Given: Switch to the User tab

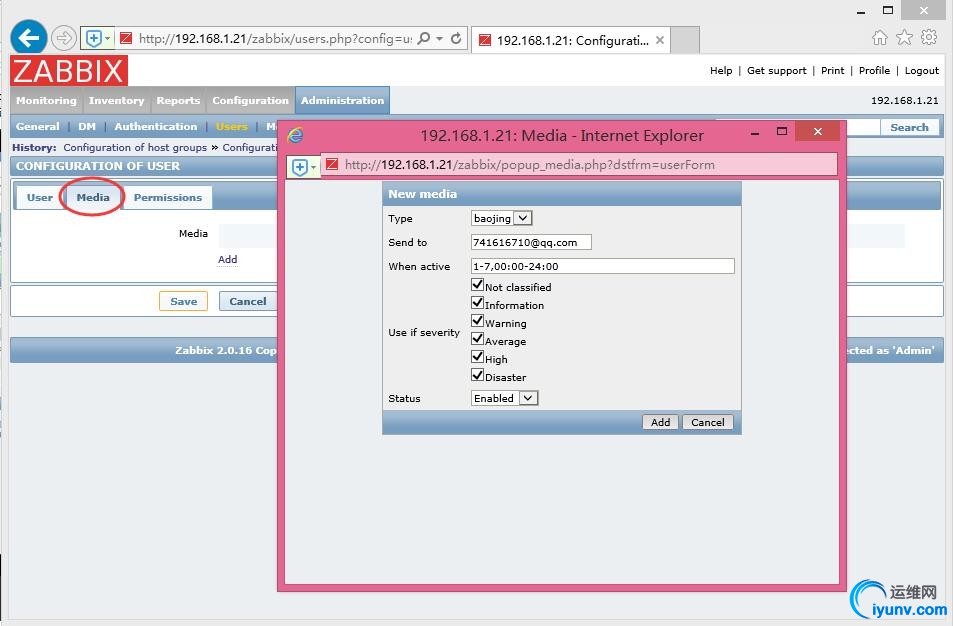Looking at the screenshot, I should coord(40,198).
